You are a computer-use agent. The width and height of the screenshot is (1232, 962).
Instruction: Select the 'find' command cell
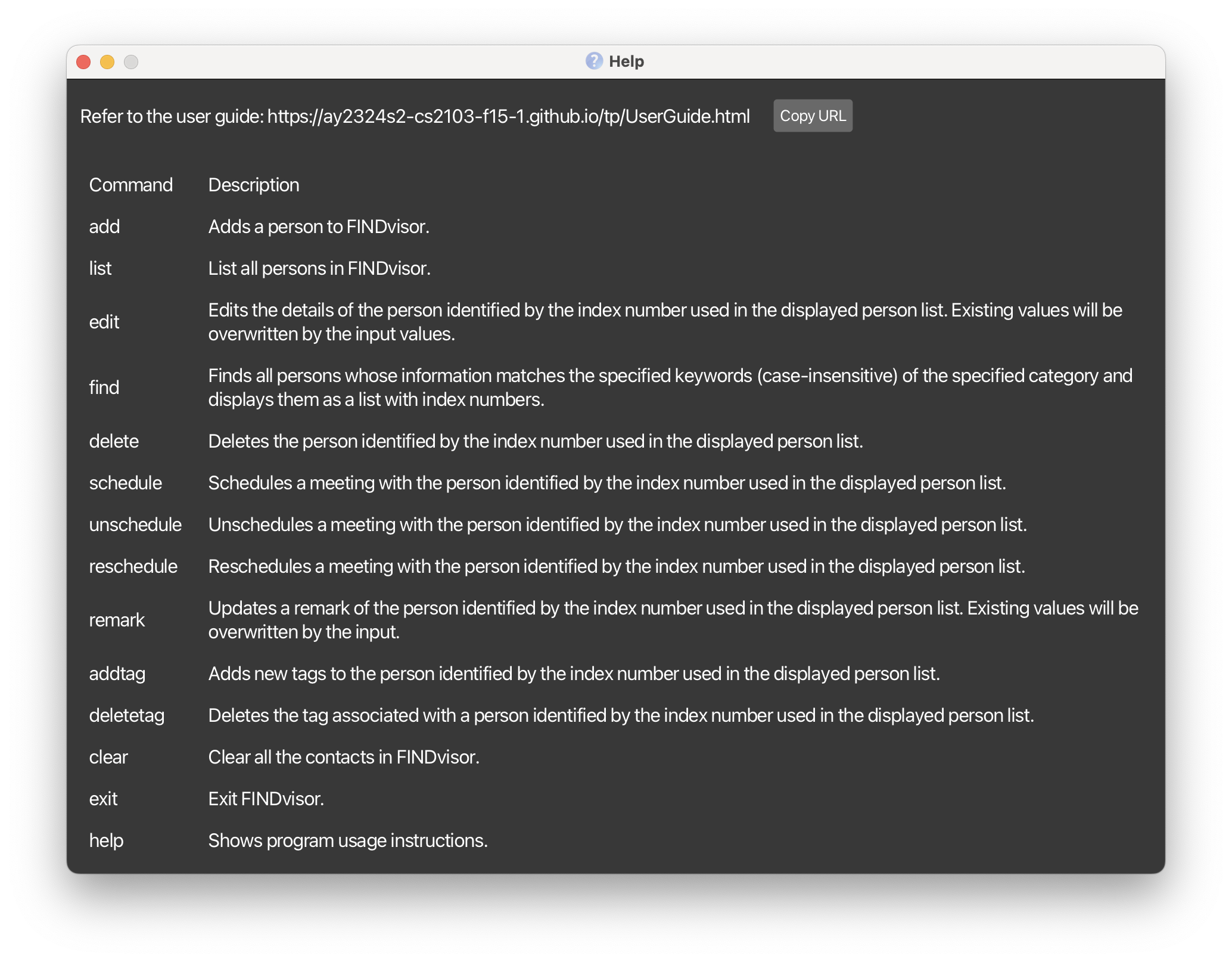[x=104, y=387]
